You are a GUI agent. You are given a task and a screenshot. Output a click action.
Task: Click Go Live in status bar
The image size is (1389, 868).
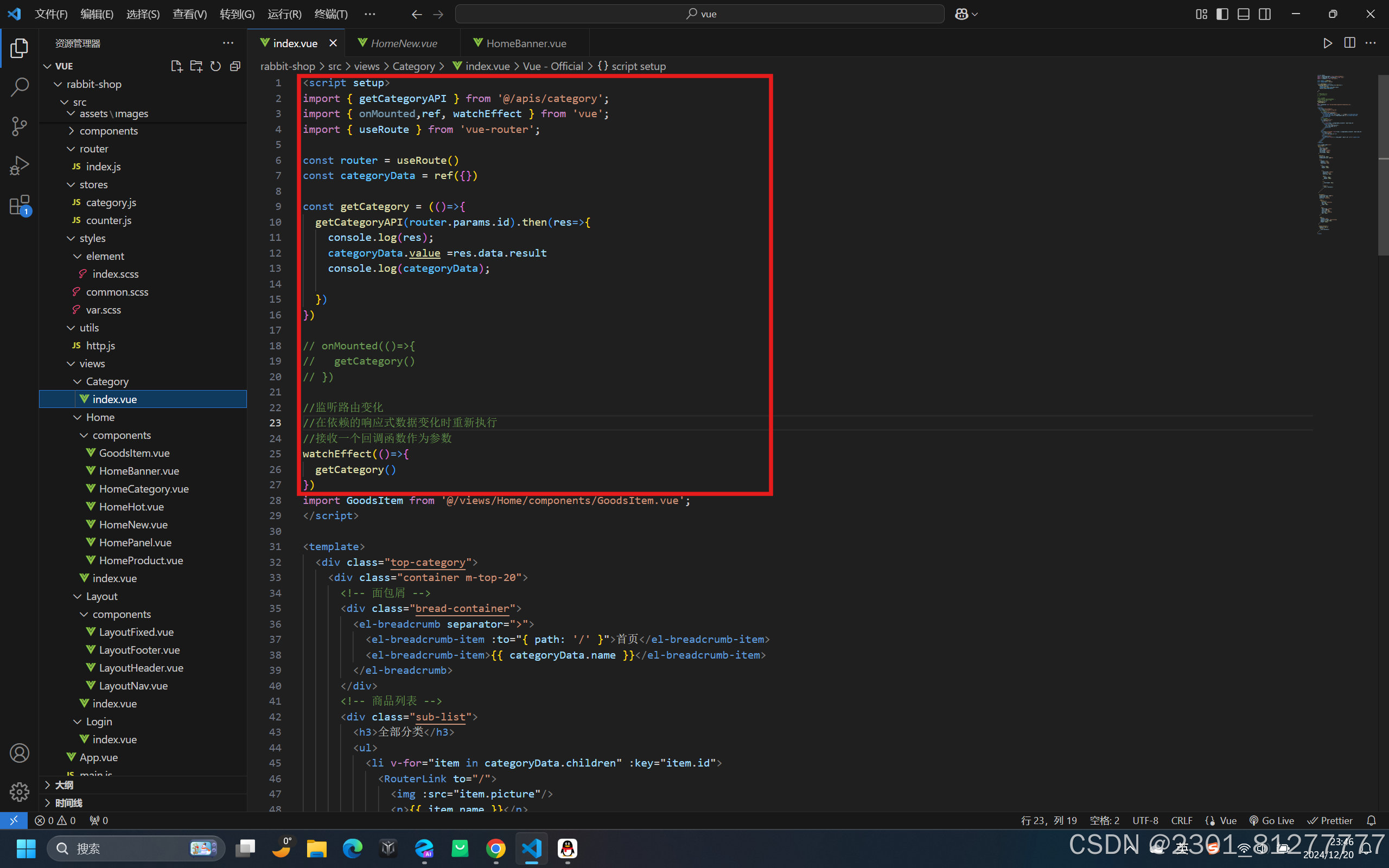click(x=1271, y=820)
